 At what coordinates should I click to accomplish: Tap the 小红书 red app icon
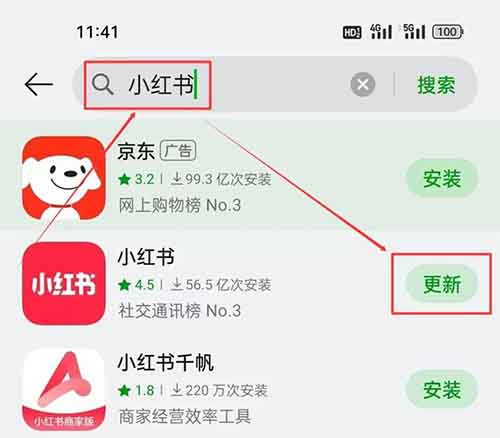(63, 283)
